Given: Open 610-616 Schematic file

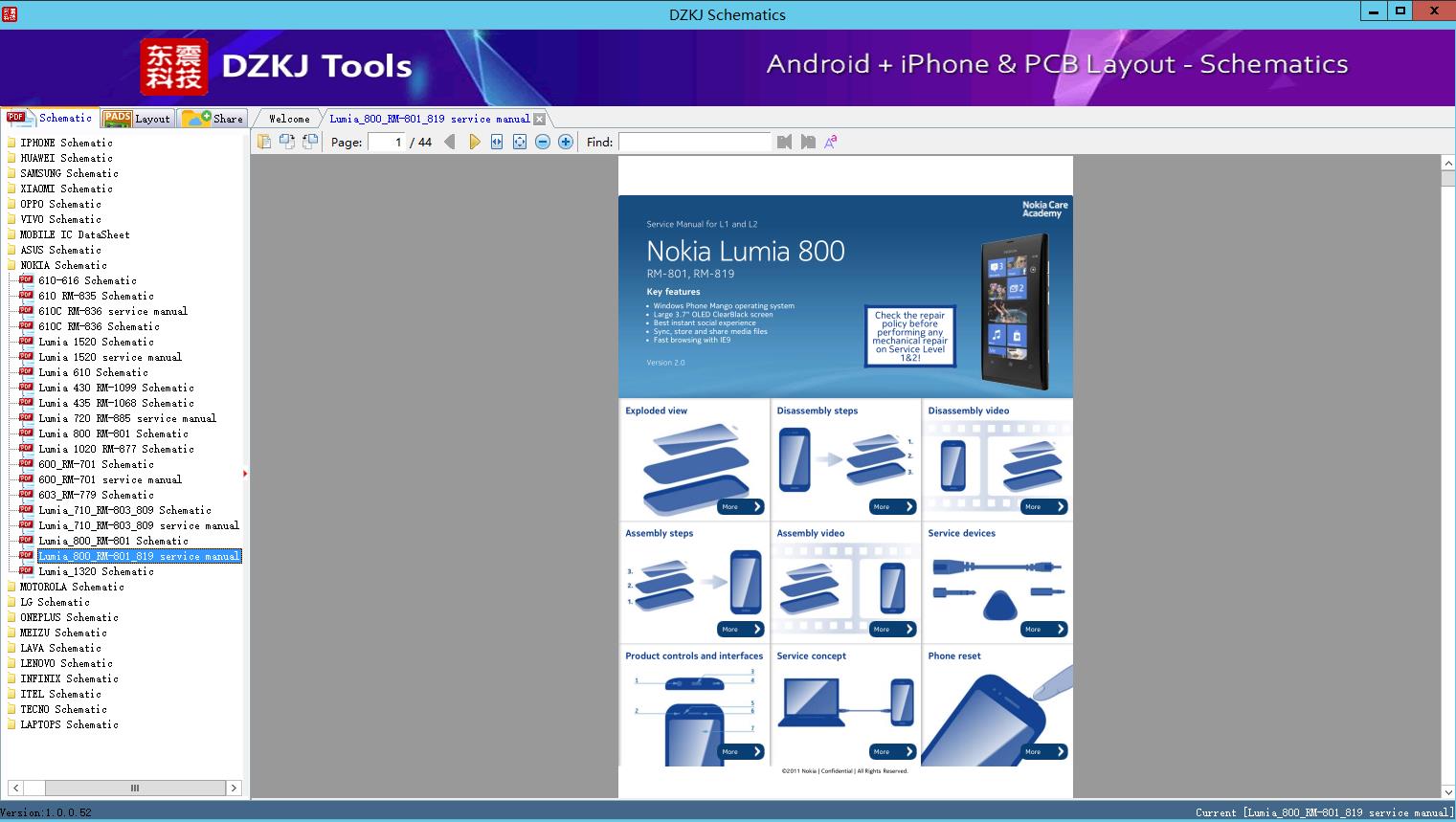Looking at the screenshot, I should pyautogui.click(x=87, y=280).
